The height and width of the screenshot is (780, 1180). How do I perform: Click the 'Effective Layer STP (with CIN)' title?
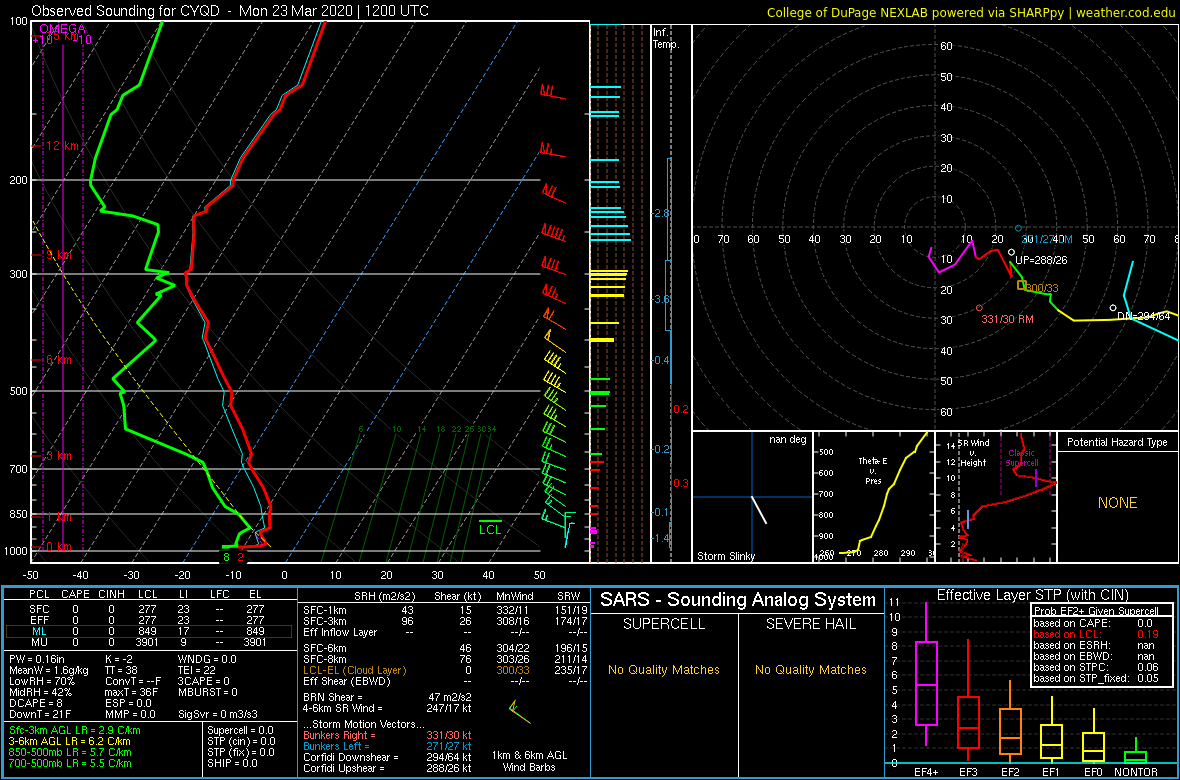click(1032, 595)
